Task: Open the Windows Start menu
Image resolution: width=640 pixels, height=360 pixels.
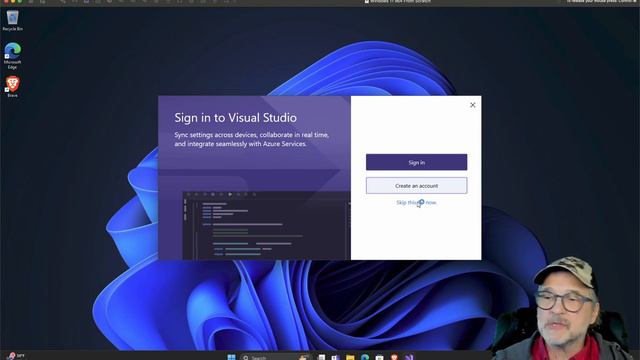Action: [x=231, y=357]
